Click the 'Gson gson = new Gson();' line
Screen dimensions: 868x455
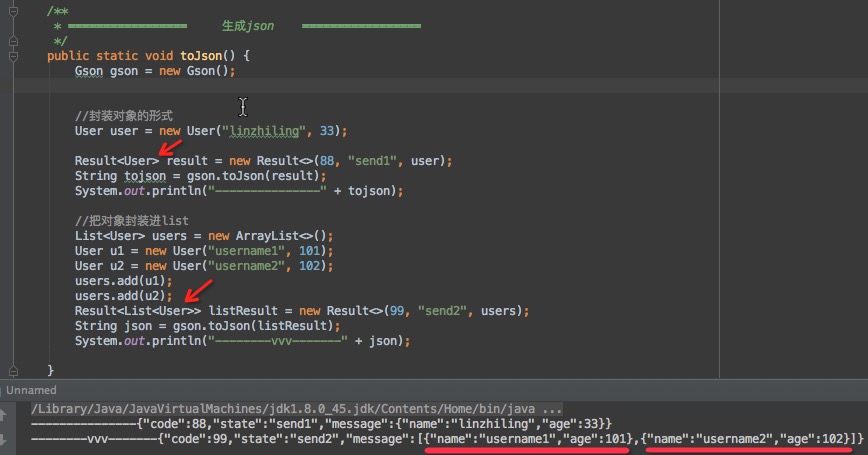155,71
